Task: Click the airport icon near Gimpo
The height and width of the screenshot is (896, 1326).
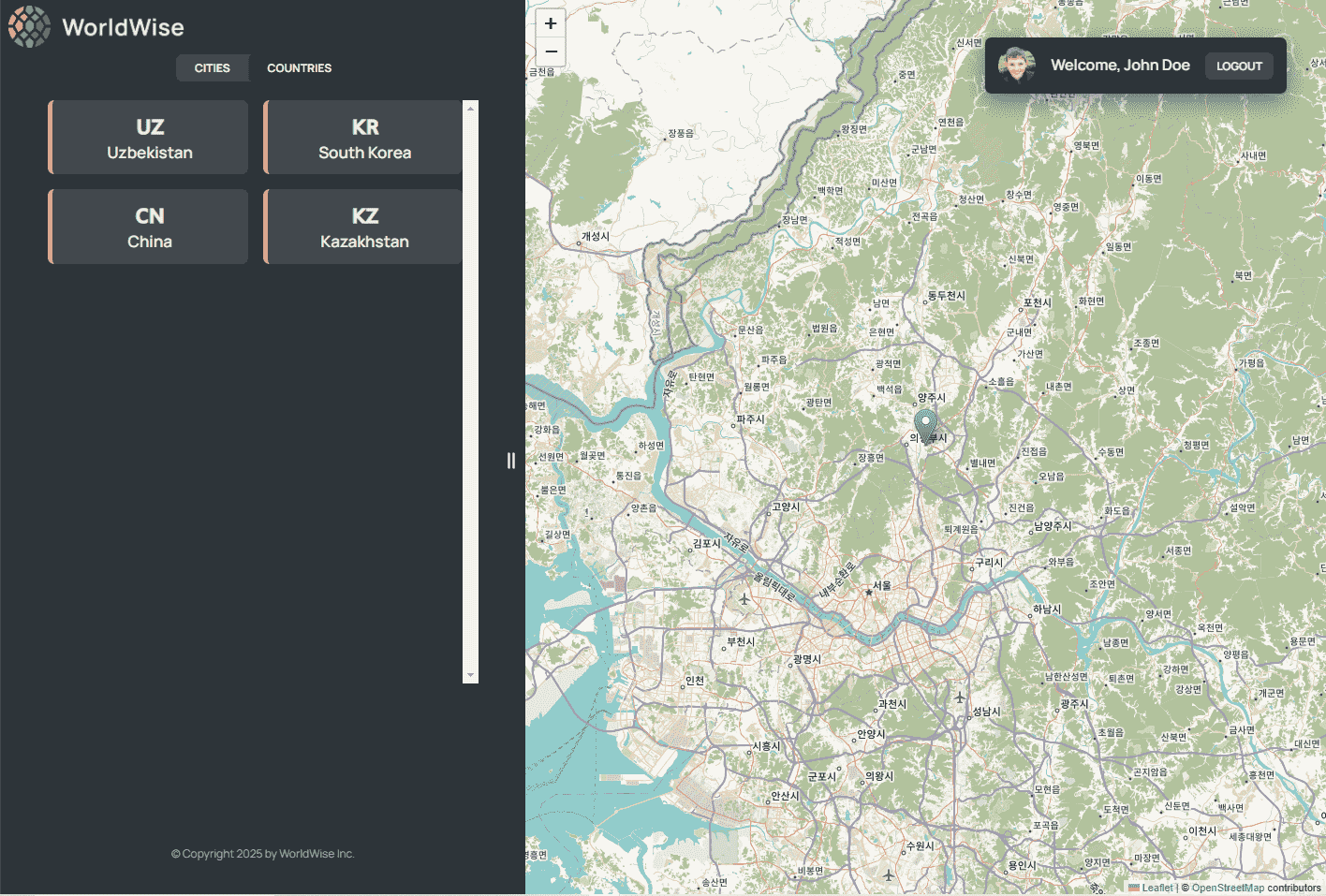Action: 744,599
